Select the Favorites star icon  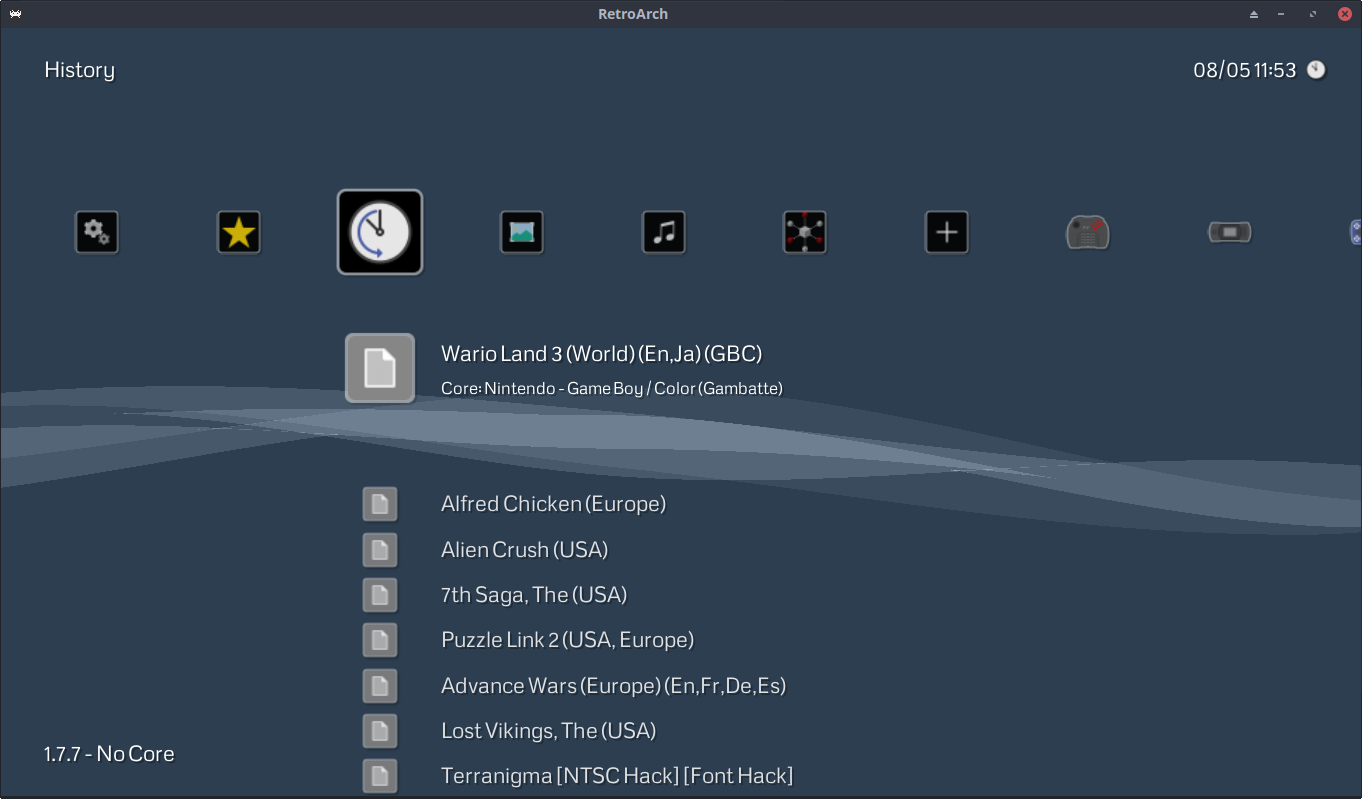tap(239, 233)
